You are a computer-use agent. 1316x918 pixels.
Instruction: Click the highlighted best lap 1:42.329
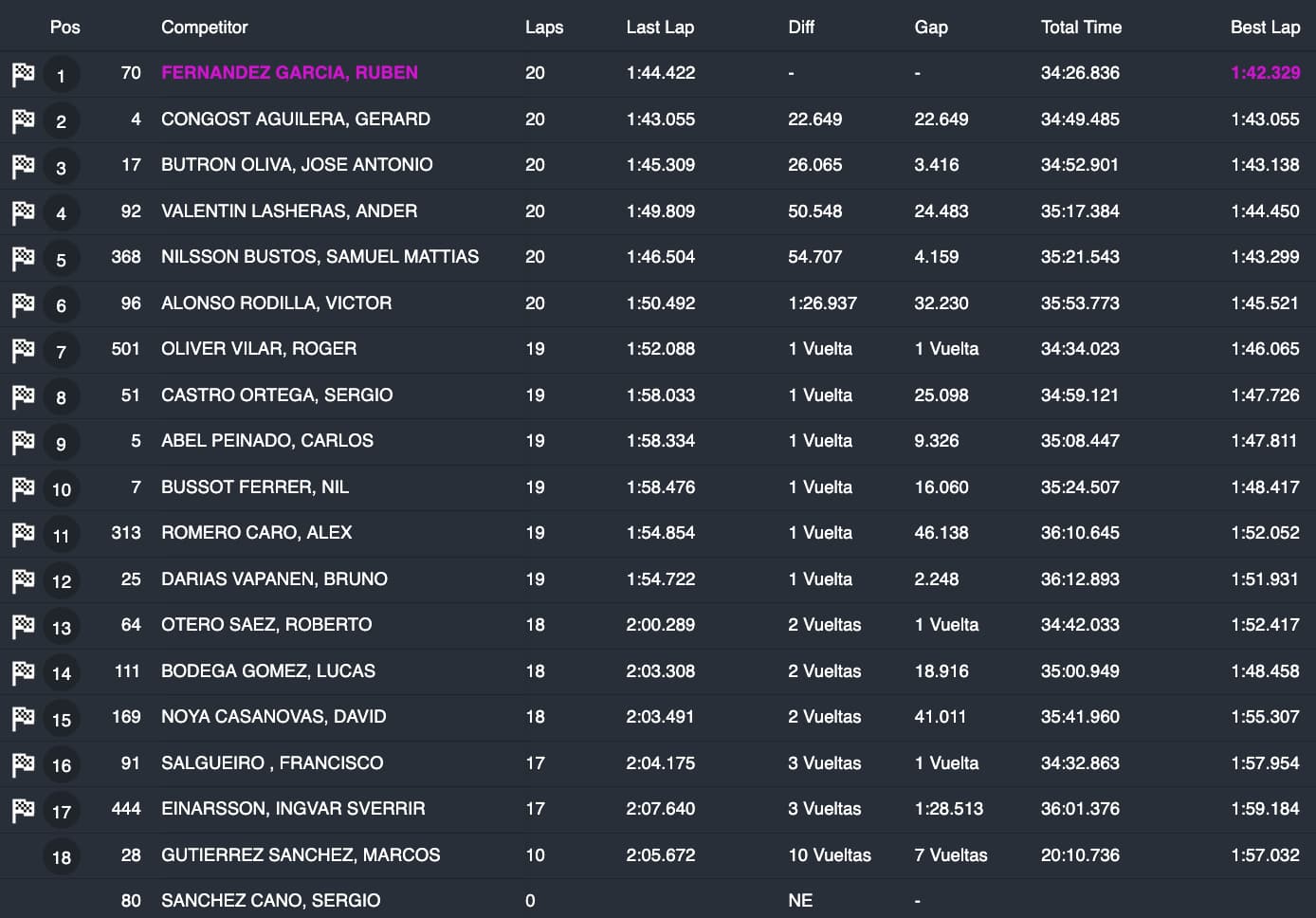tap(1265, 73)
